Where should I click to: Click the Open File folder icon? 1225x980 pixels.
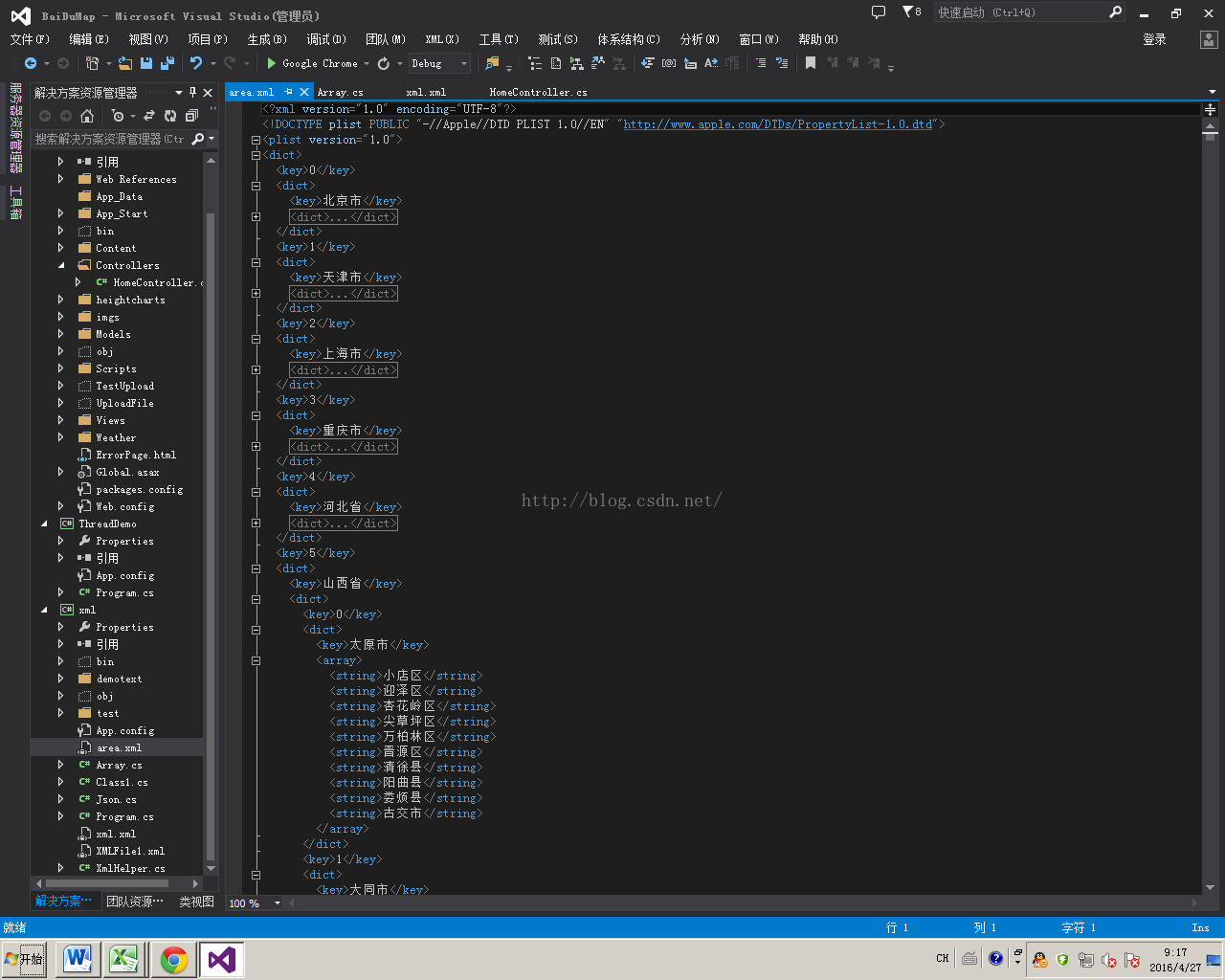[x=125, y=63]
